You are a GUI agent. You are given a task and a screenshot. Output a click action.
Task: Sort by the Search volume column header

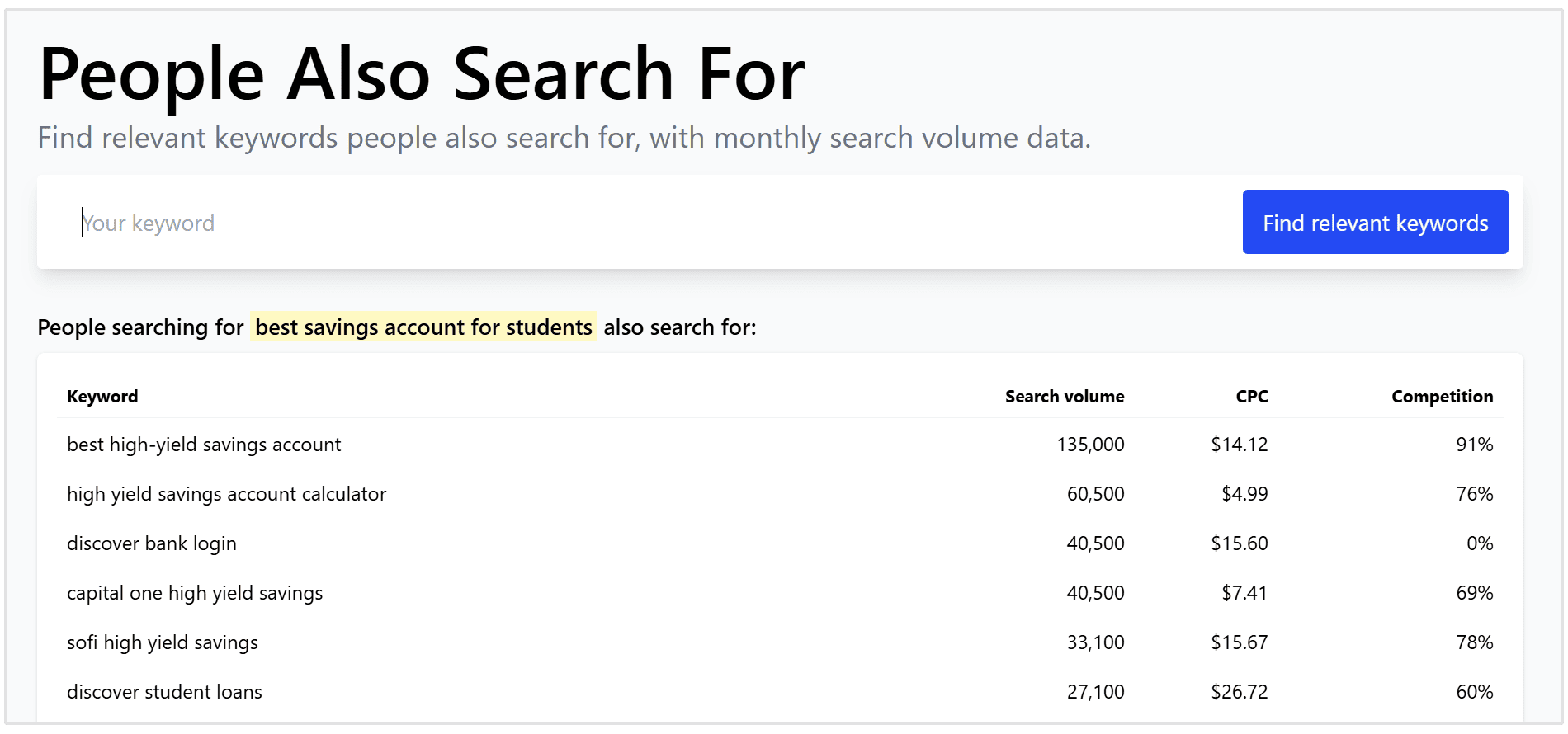coord(1064,396)
